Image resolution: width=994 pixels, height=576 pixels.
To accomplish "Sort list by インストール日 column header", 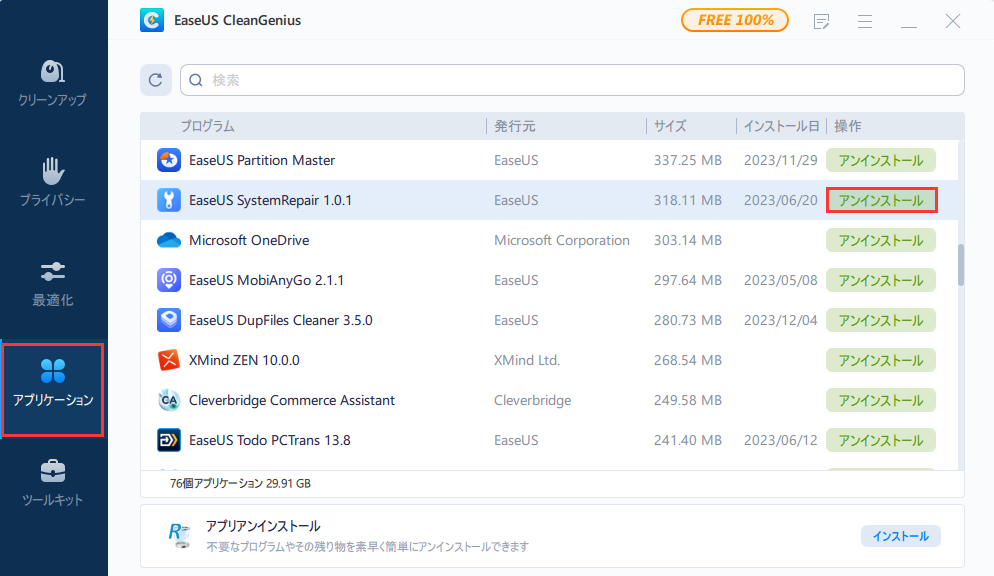I will [781, 126].
